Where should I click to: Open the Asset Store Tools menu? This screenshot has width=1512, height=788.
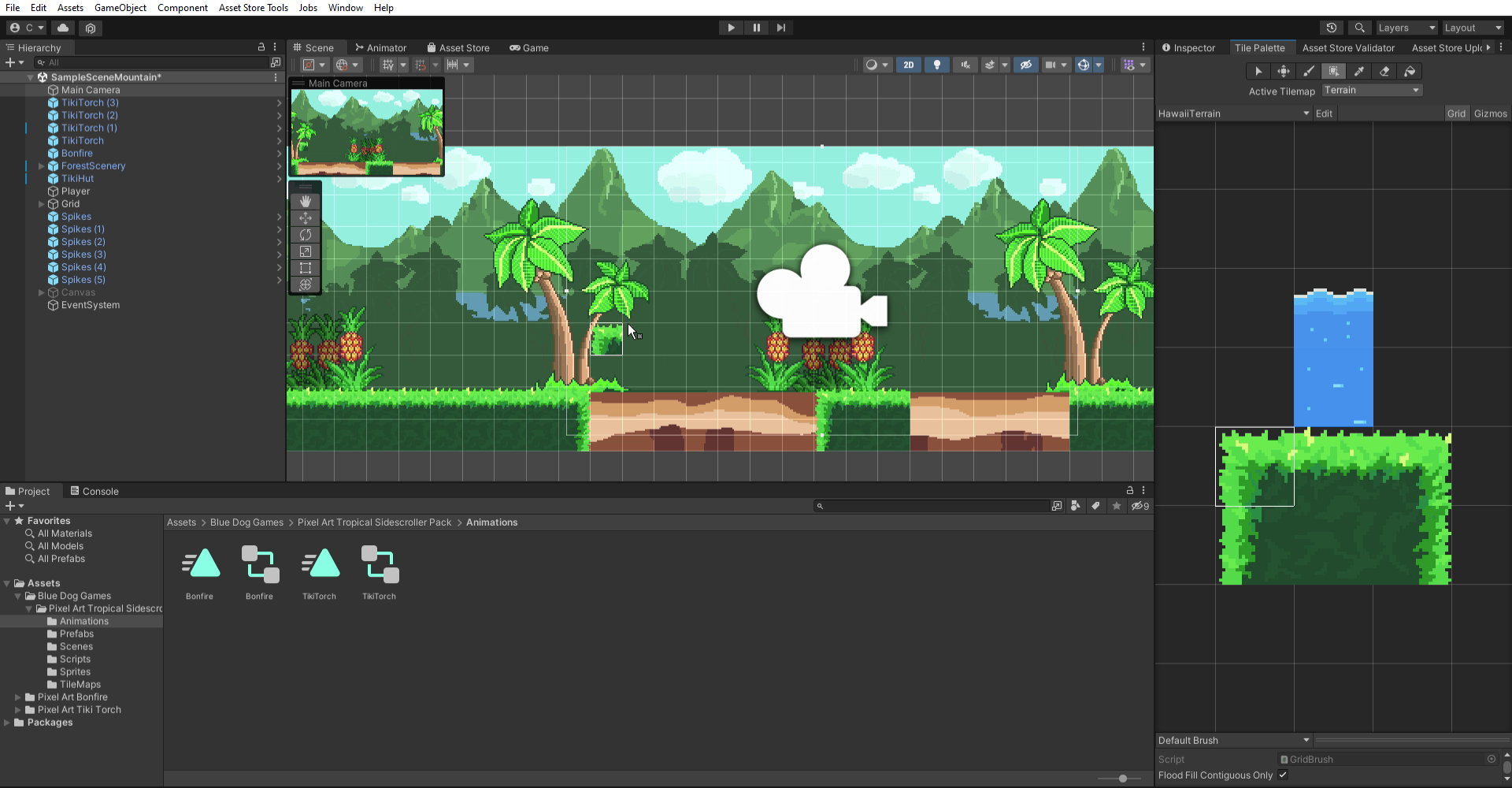(254, 8)
